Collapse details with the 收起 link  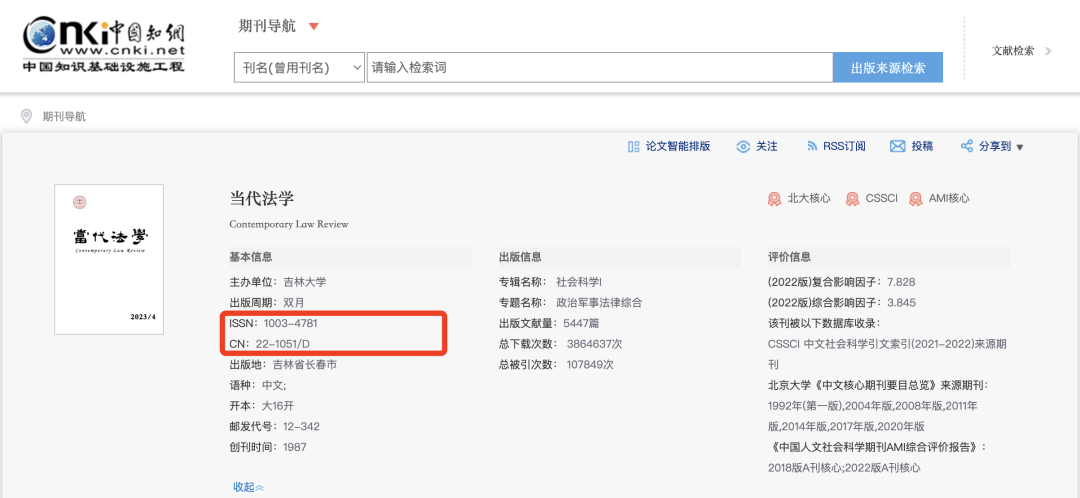coord(249,487)
